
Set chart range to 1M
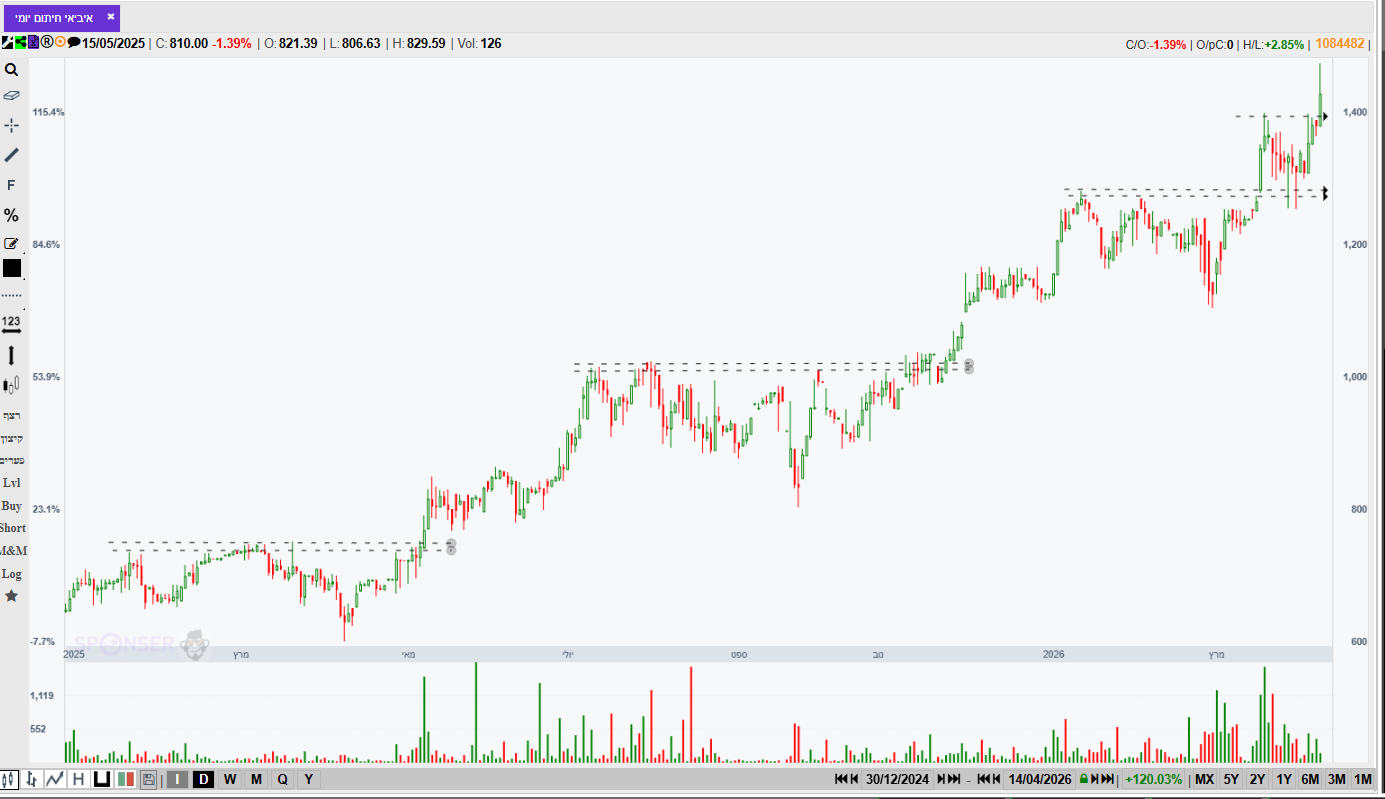coord(1363,779)
